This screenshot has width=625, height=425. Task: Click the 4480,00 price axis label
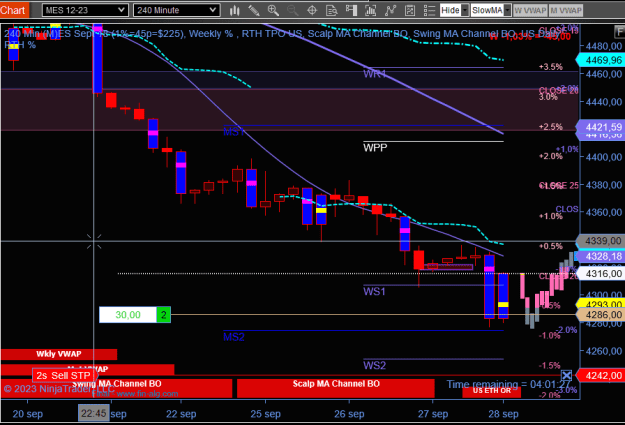[604, 46]
